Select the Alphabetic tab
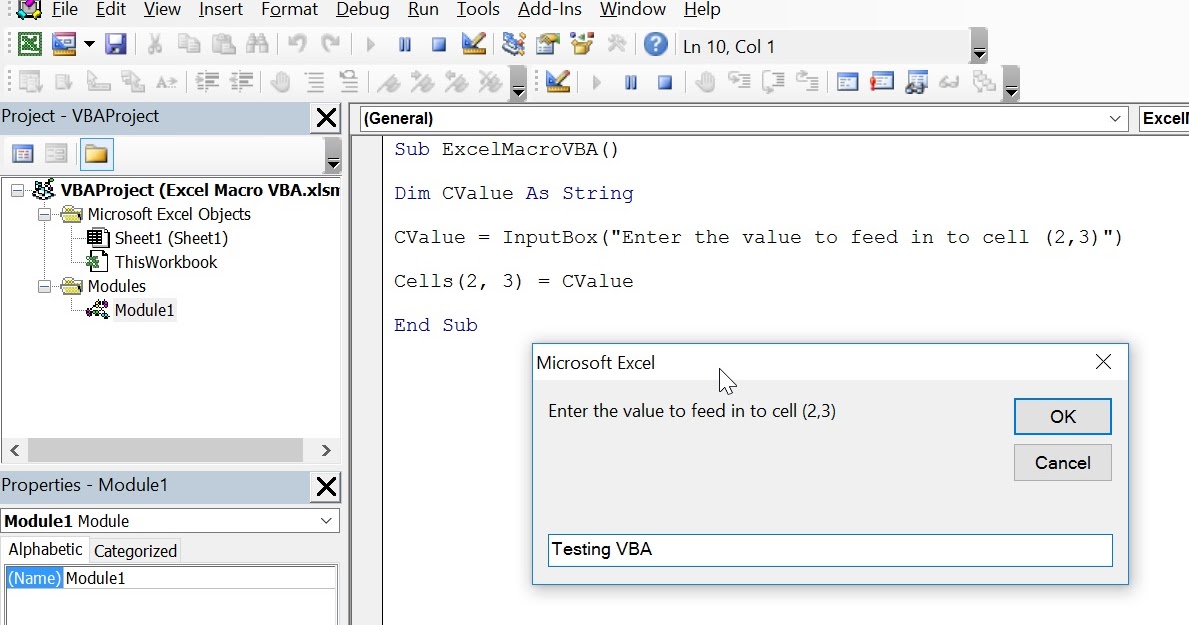The height and width of the screenshot is (625, 1189). pyautogui.click(x=45, y=549)
